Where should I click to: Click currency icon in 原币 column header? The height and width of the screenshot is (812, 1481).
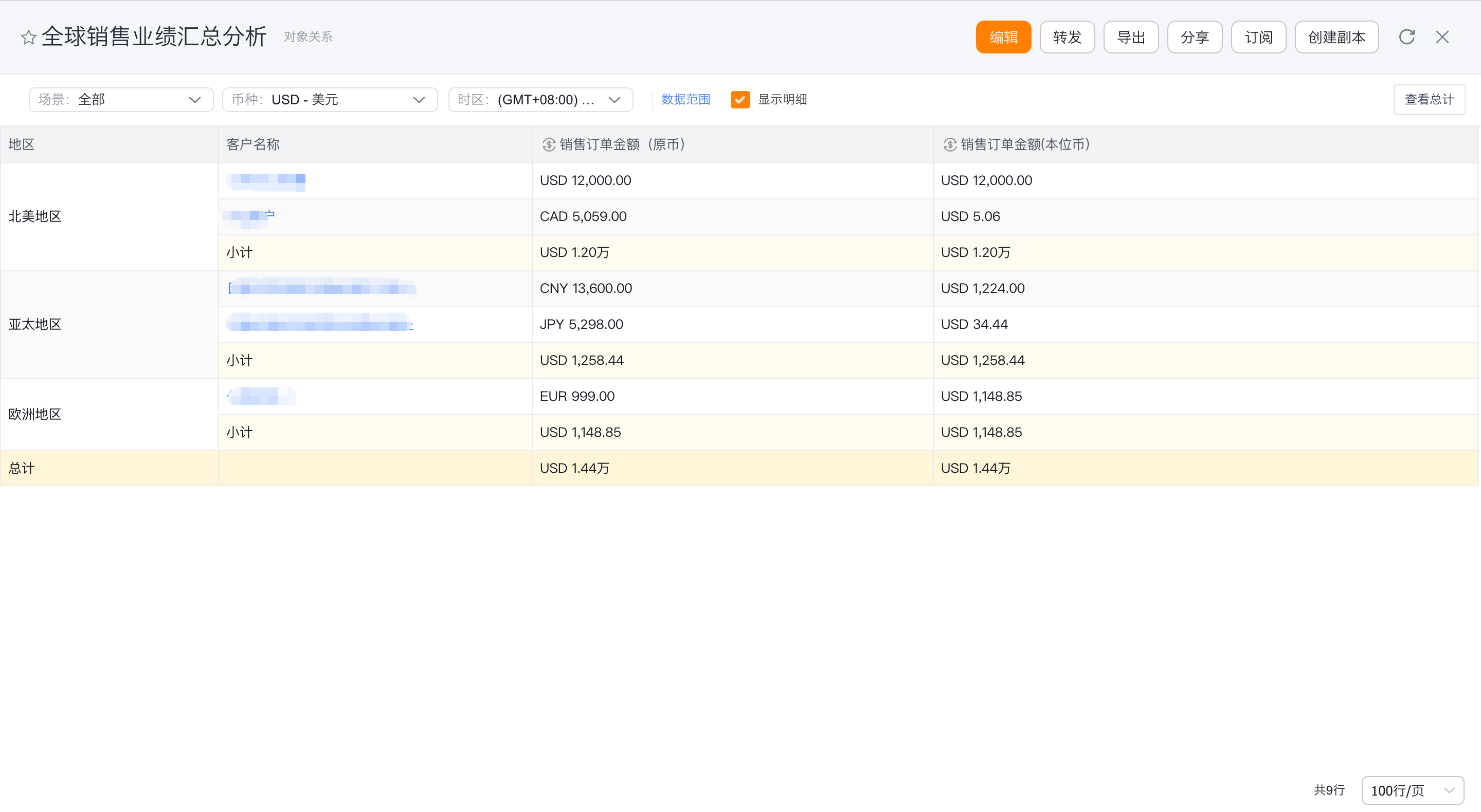pos(549,144)
